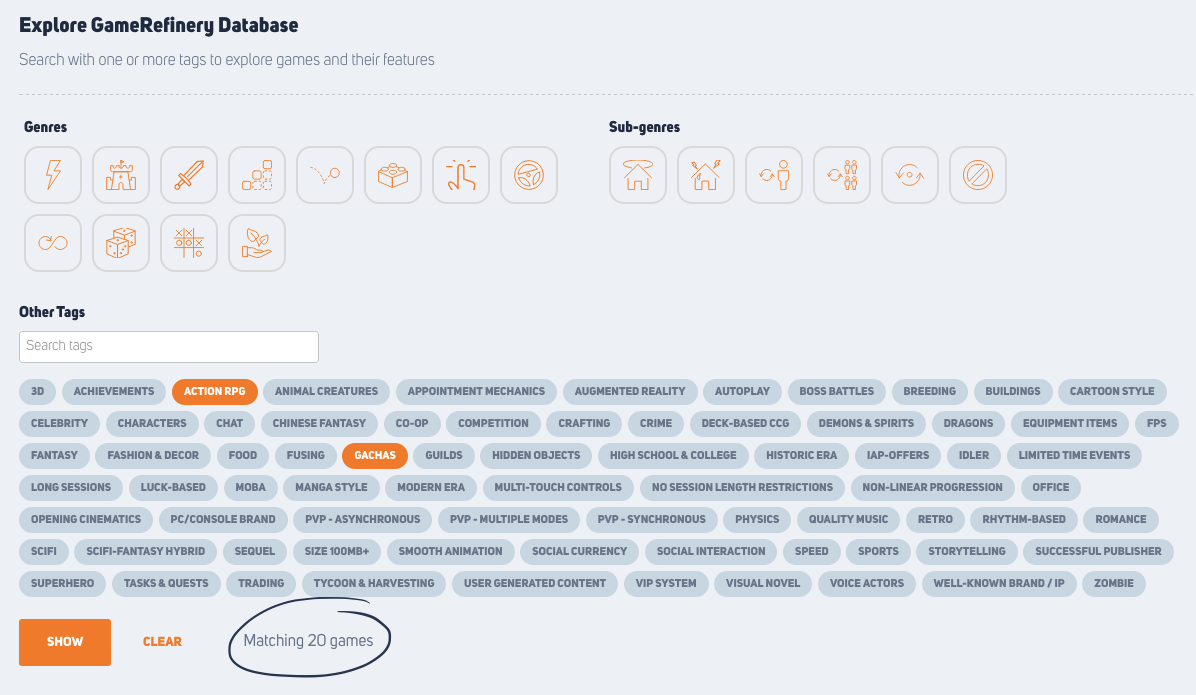
Task: Select the castle genre icon
Action: coord(120,174)
